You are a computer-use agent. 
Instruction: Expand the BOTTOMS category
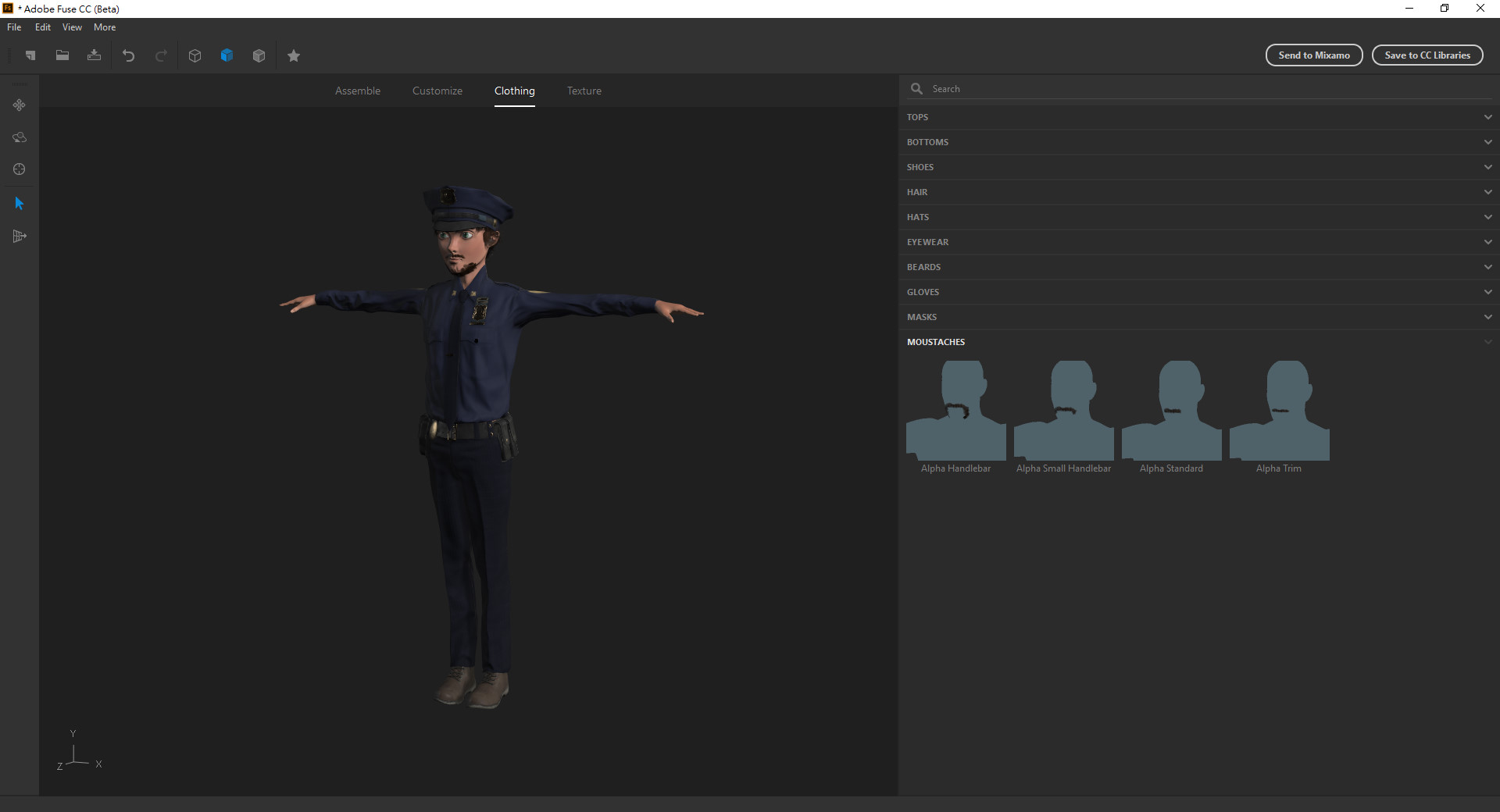1199,142
